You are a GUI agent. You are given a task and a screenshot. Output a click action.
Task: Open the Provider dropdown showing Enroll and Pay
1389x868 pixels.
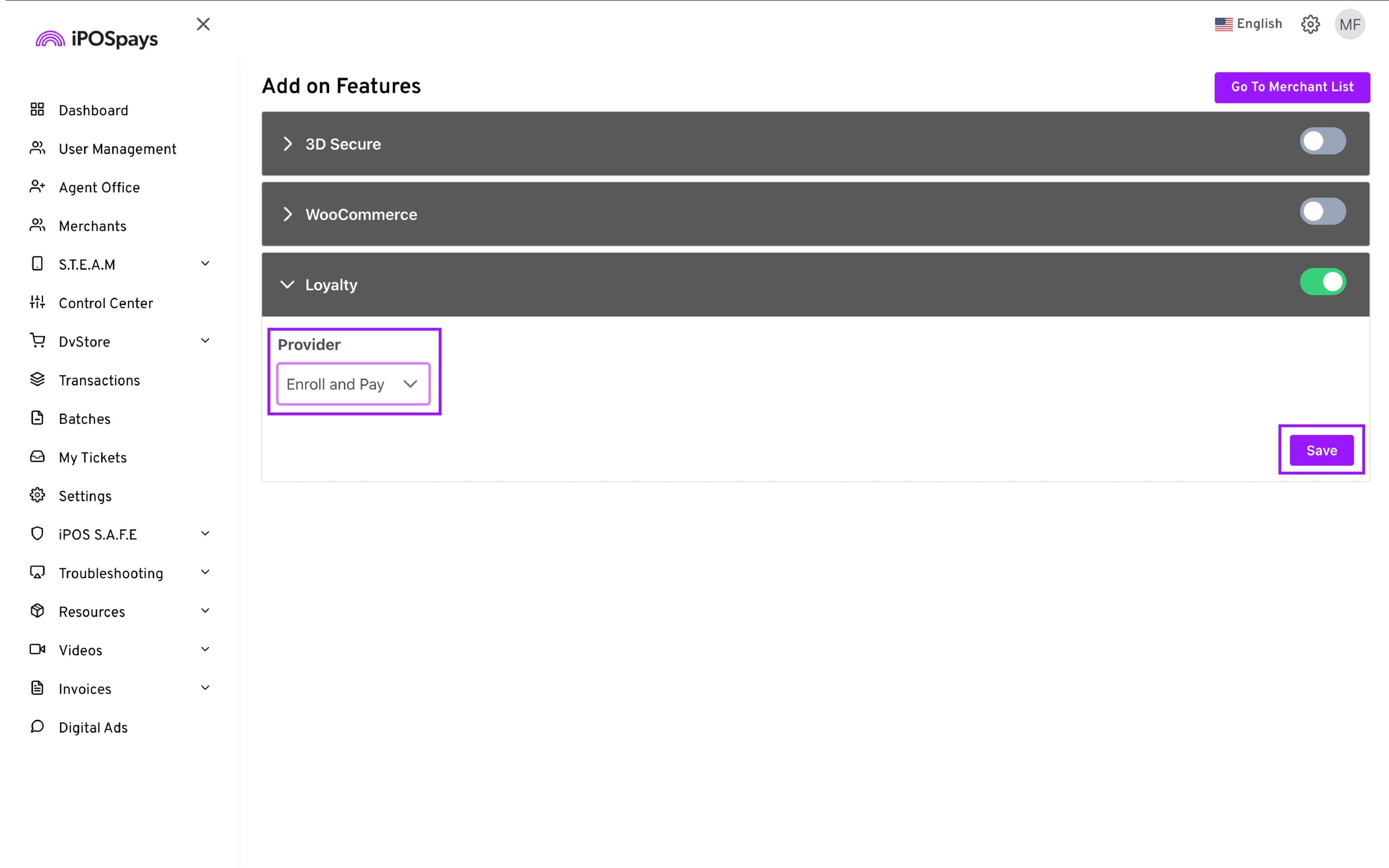(x=353, y=384)
